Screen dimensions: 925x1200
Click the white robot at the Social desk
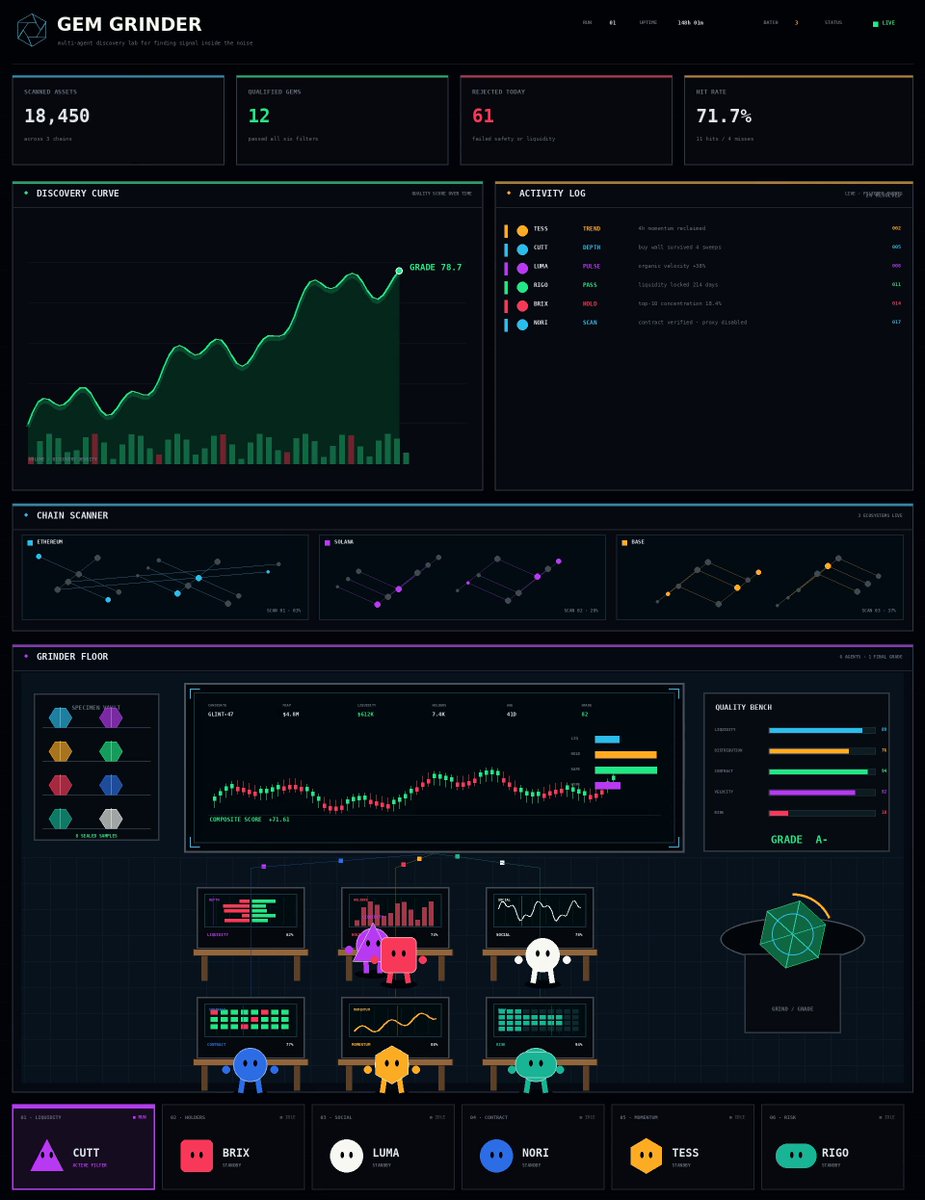(542, 959)
